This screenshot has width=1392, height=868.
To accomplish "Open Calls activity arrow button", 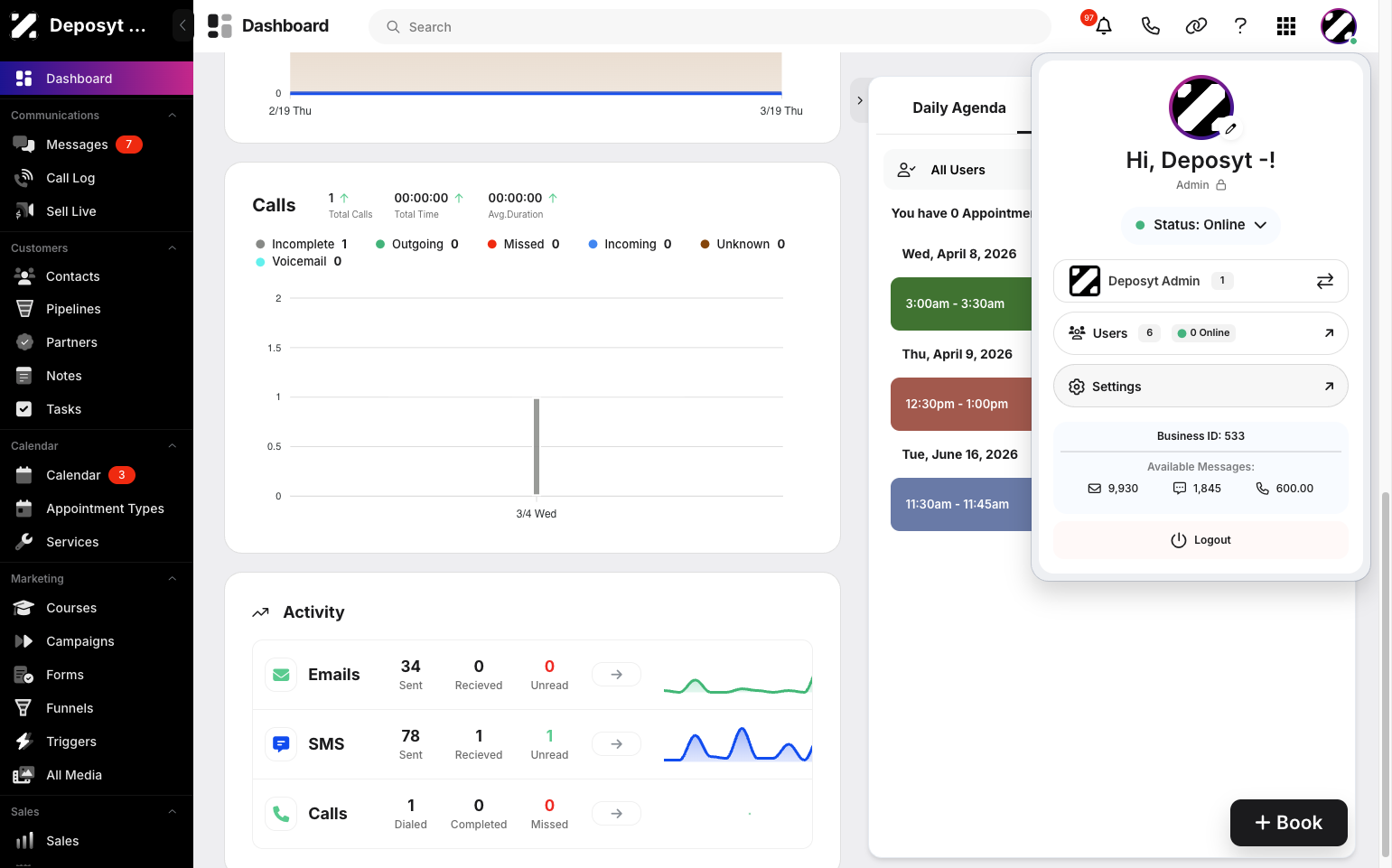I will 616,814.
